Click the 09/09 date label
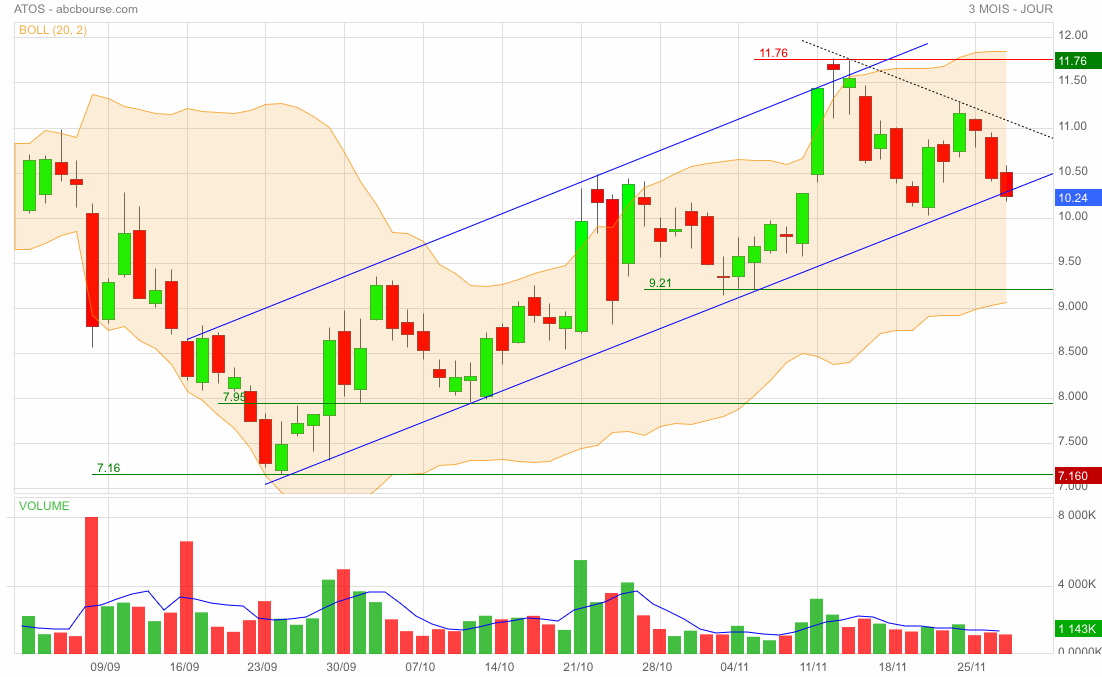 (x=105, y=667)
